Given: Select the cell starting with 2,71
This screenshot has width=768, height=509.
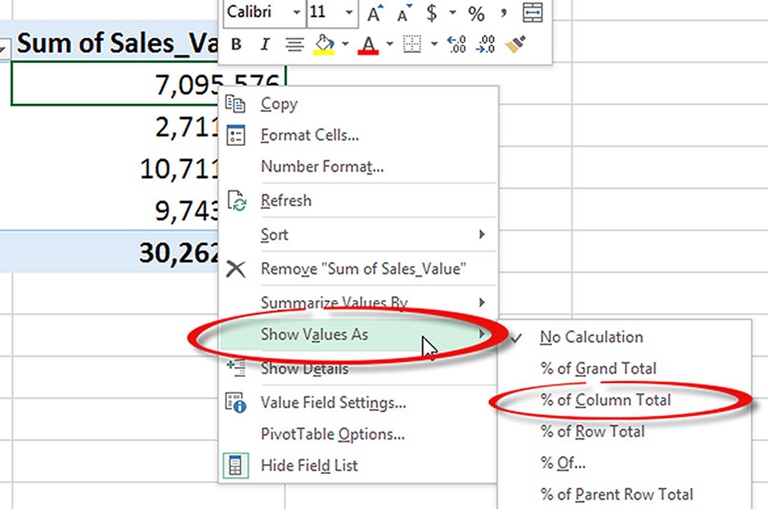Looking at the screenshot, I should tap(115, 126).
